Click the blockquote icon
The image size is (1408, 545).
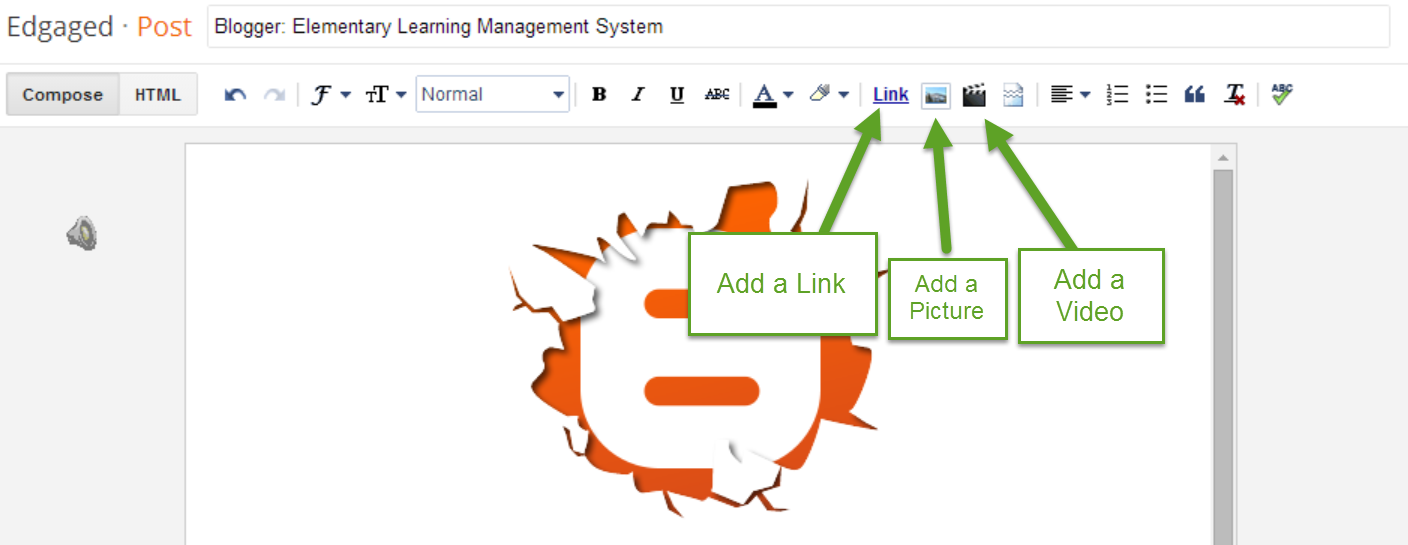1194,95
